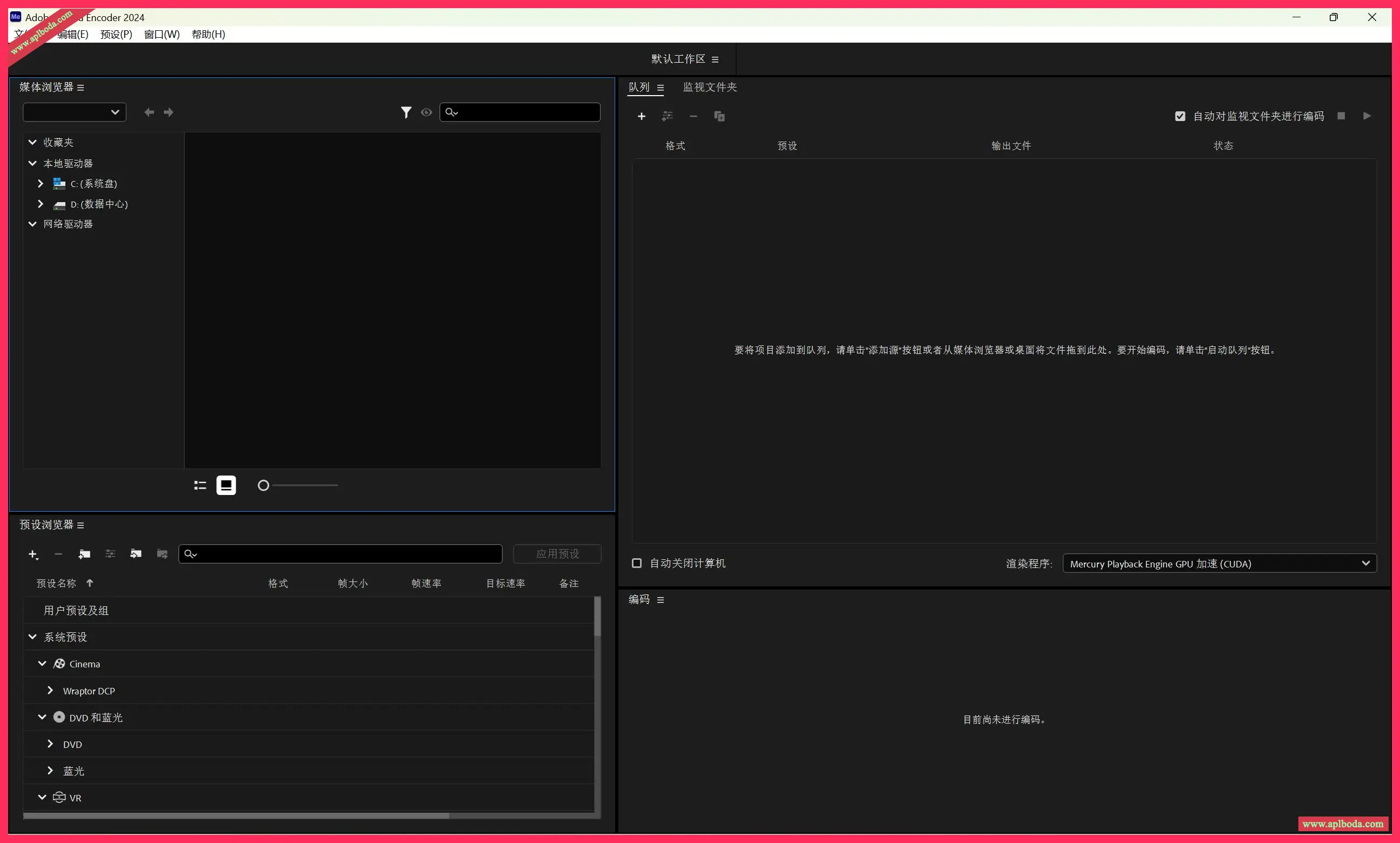Switch to the 监视文件夹 tab
This screenshot has width=1400, height=843.
point(710,87)
